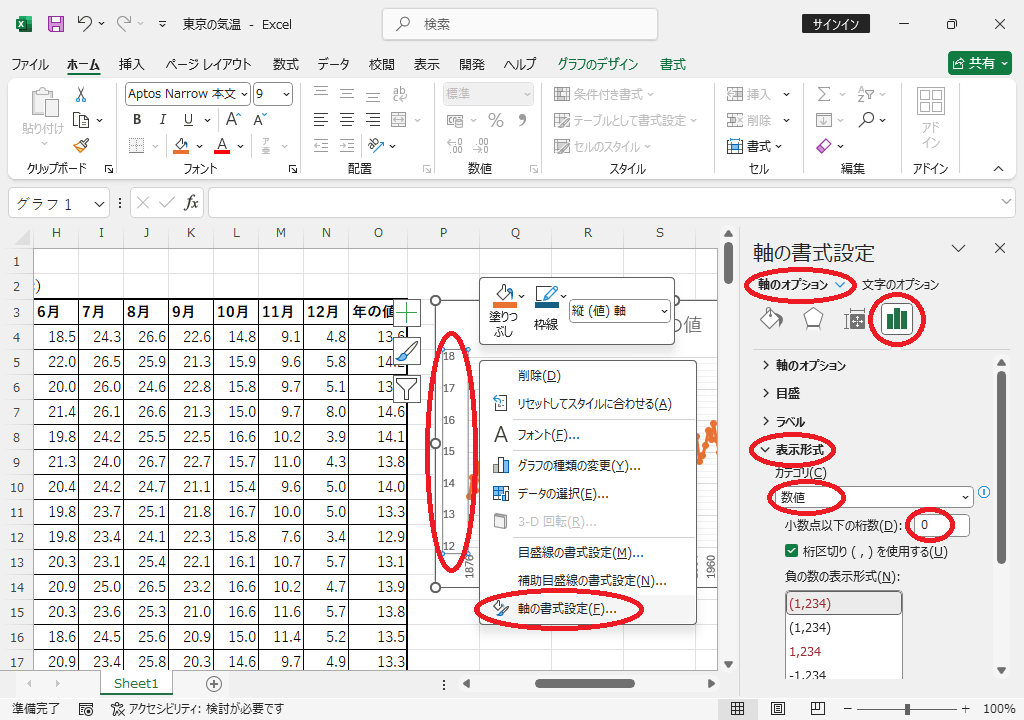Click the 枠線 mini toolbar button
This screenshot has width=1024, height=720.
(x=547, y=308)
